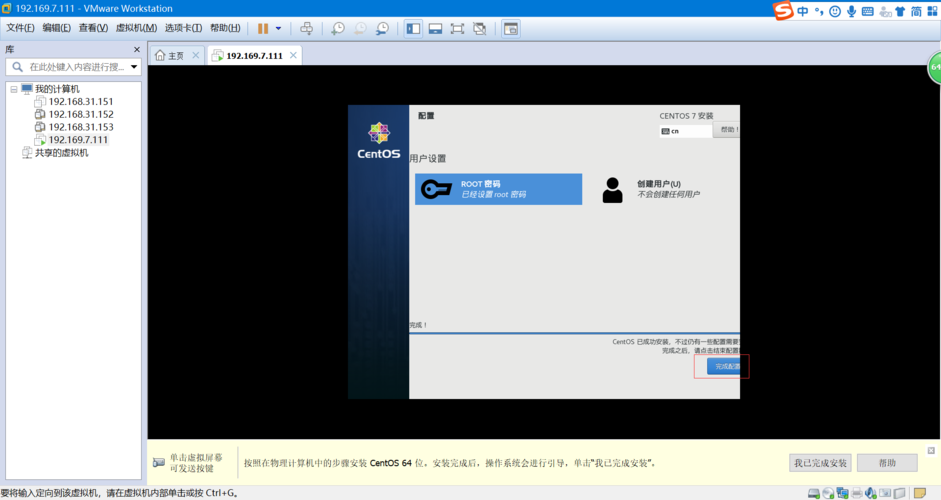Click the green 64 badge at the right edge
This screenshot has height=500, width=941.
[934, 67]
